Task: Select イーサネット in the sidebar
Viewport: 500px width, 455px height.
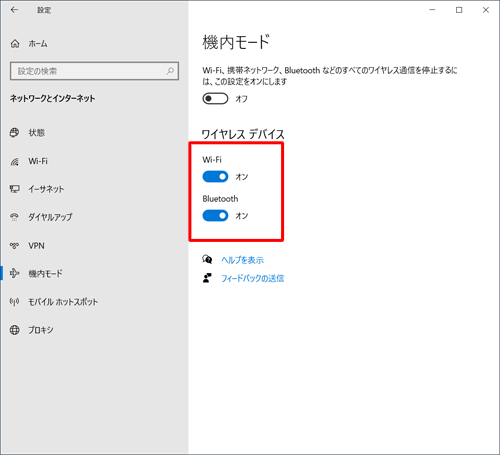Action: pos(46,189)
